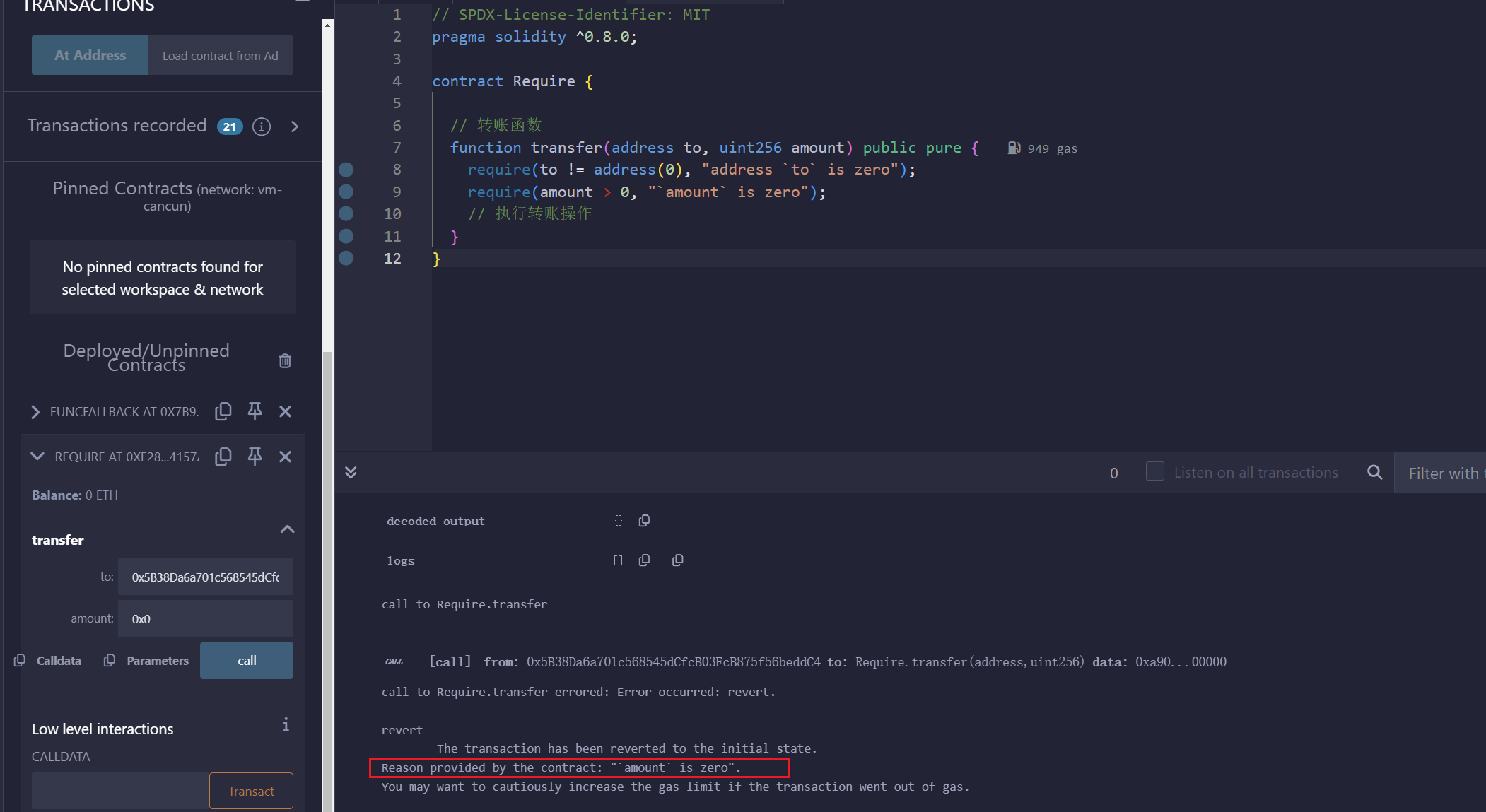This screenshot has height=812, width=1486.
Task: Click the At Address button
Action: (90, 55)
